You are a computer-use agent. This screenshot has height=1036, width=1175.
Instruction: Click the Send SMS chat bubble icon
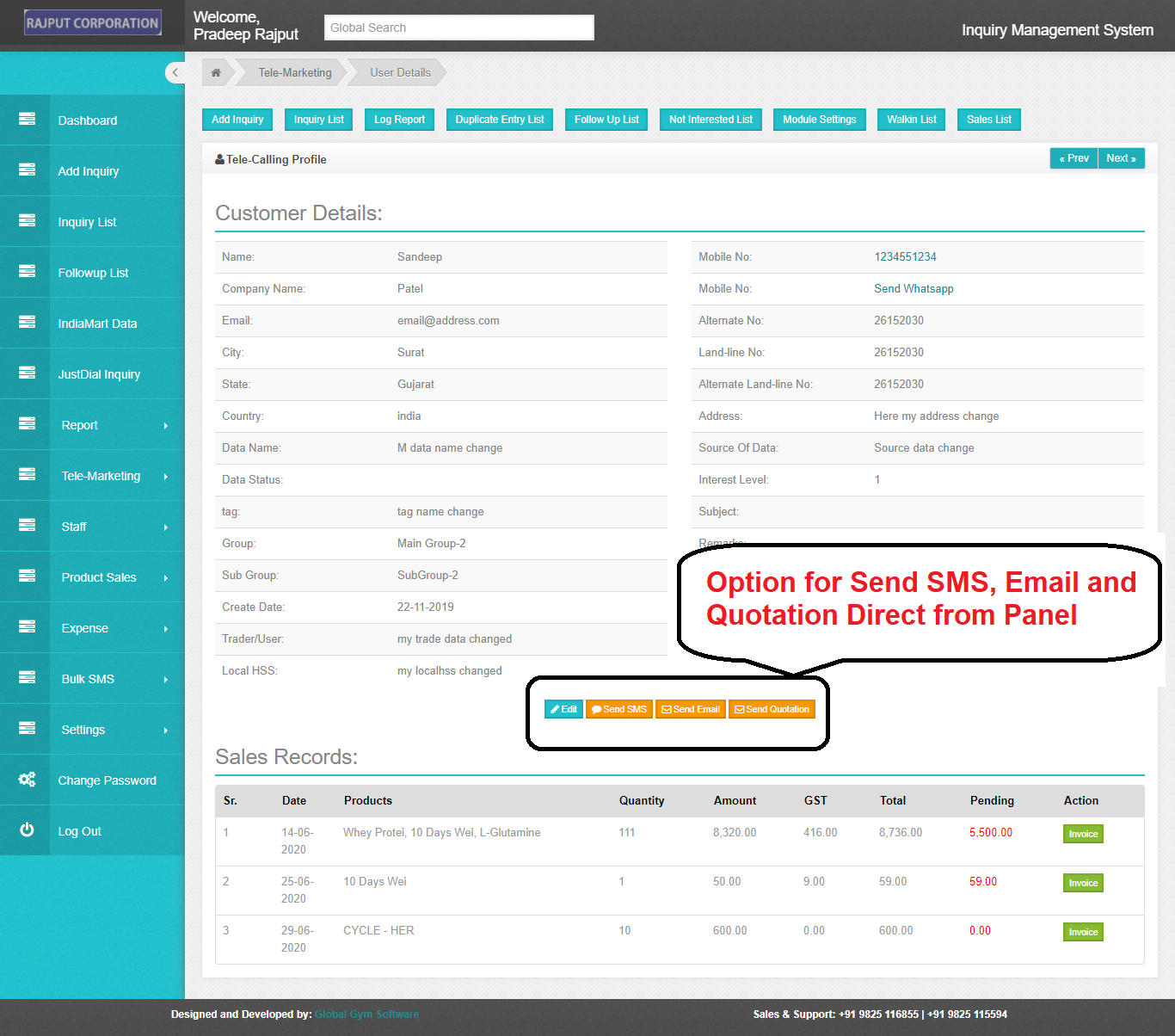[x=596, y=709]
